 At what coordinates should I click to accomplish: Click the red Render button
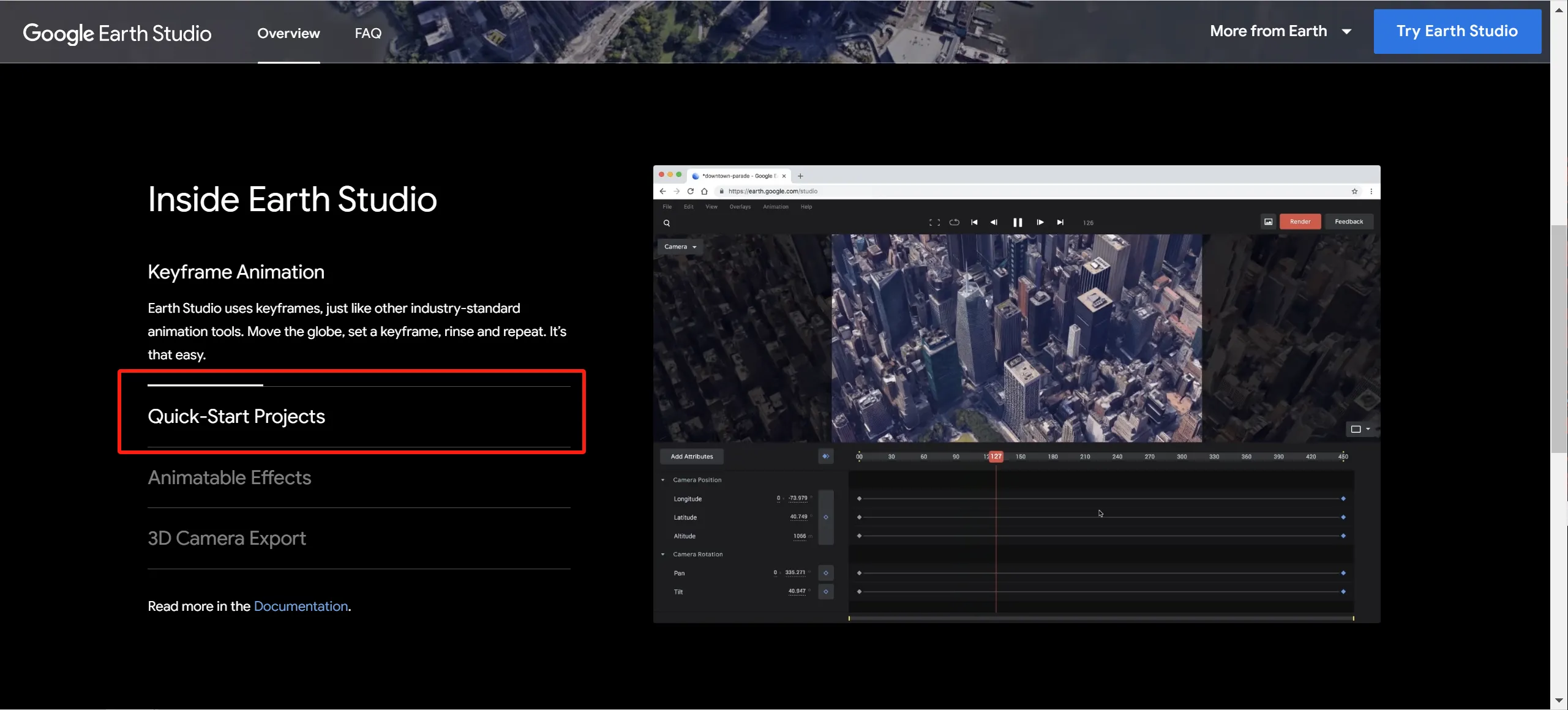1300,222
